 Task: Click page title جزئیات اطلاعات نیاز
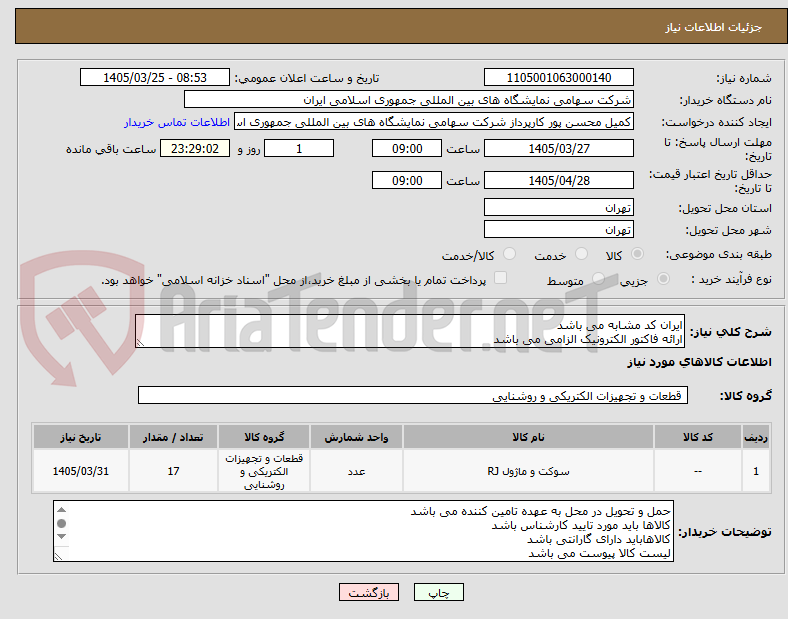click(713, 27)
